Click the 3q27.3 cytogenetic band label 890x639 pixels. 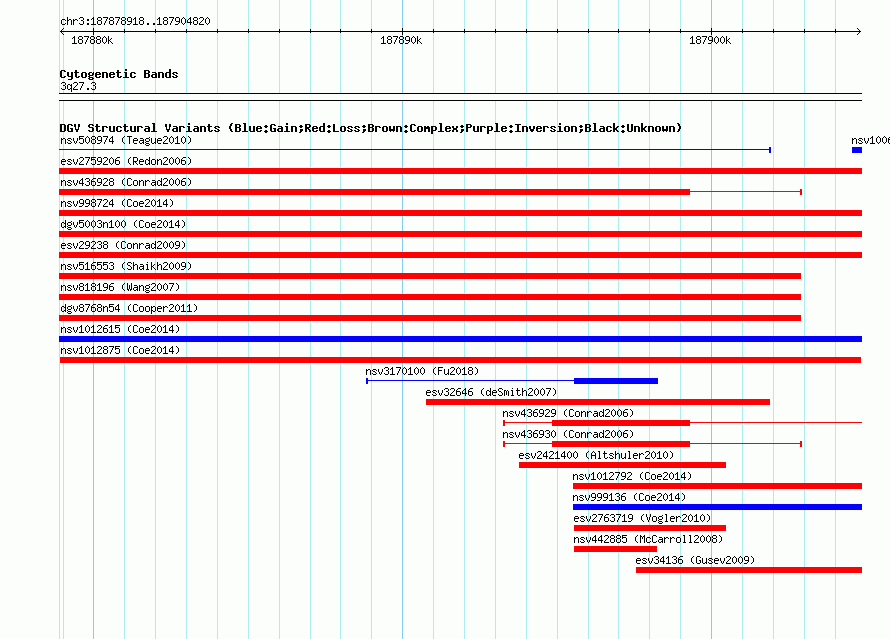(x=78, y=86)
